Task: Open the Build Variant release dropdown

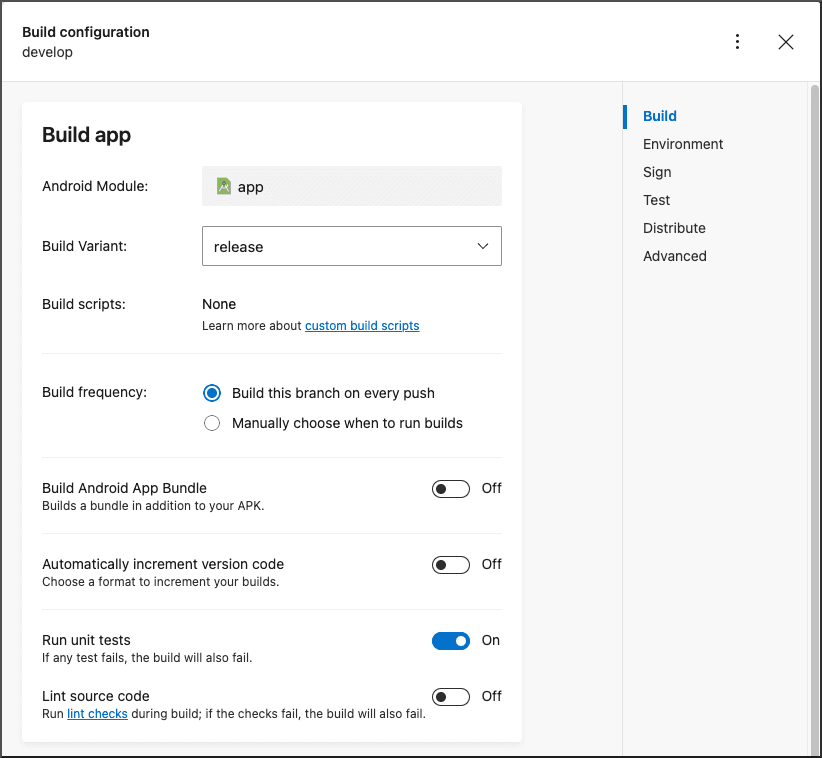Action: pos(352,246)
